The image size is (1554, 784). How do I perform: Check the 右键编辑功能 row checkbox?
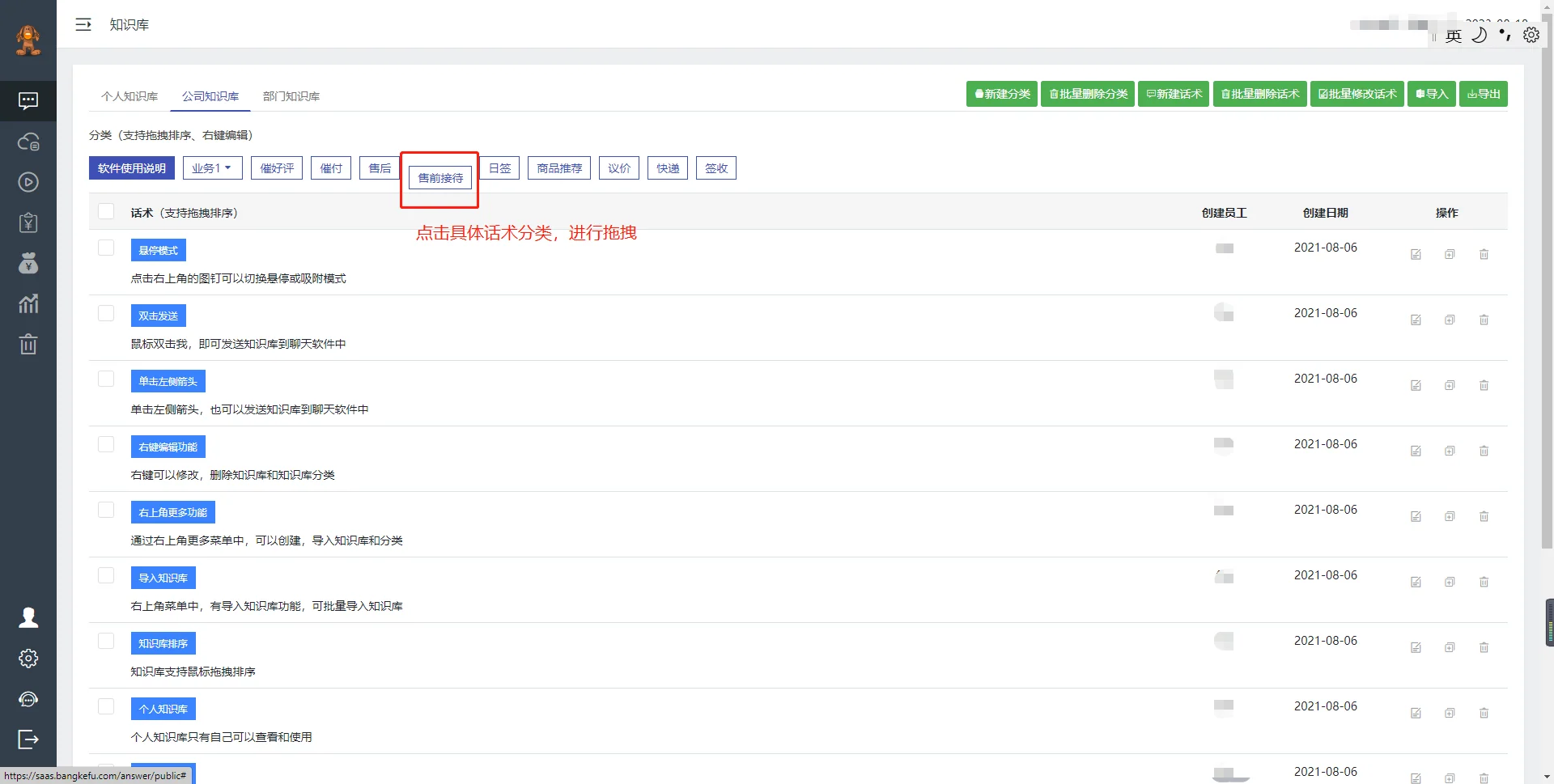coord(106,444)
